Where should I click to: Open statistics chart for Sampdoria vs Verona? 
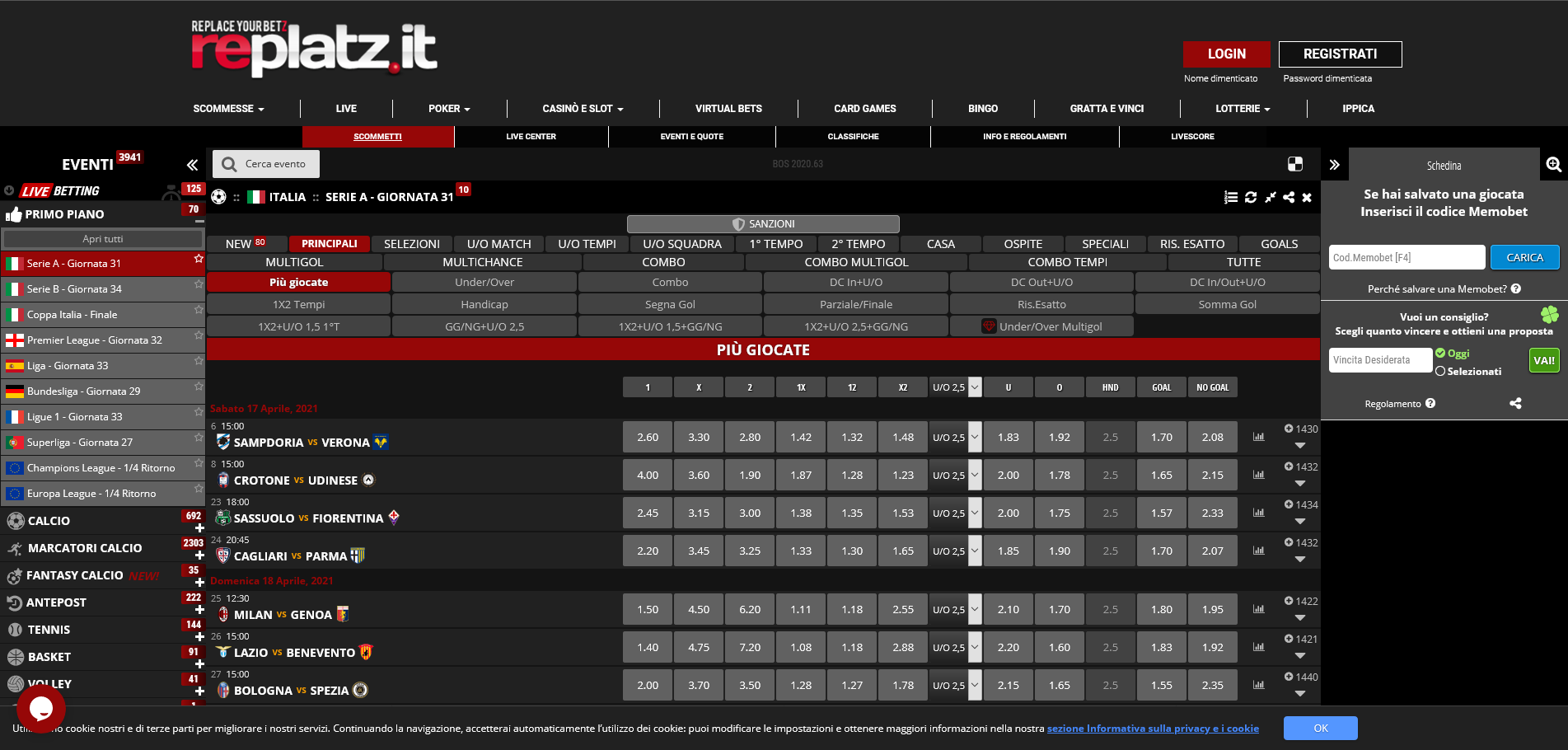tap(1258, 437)
